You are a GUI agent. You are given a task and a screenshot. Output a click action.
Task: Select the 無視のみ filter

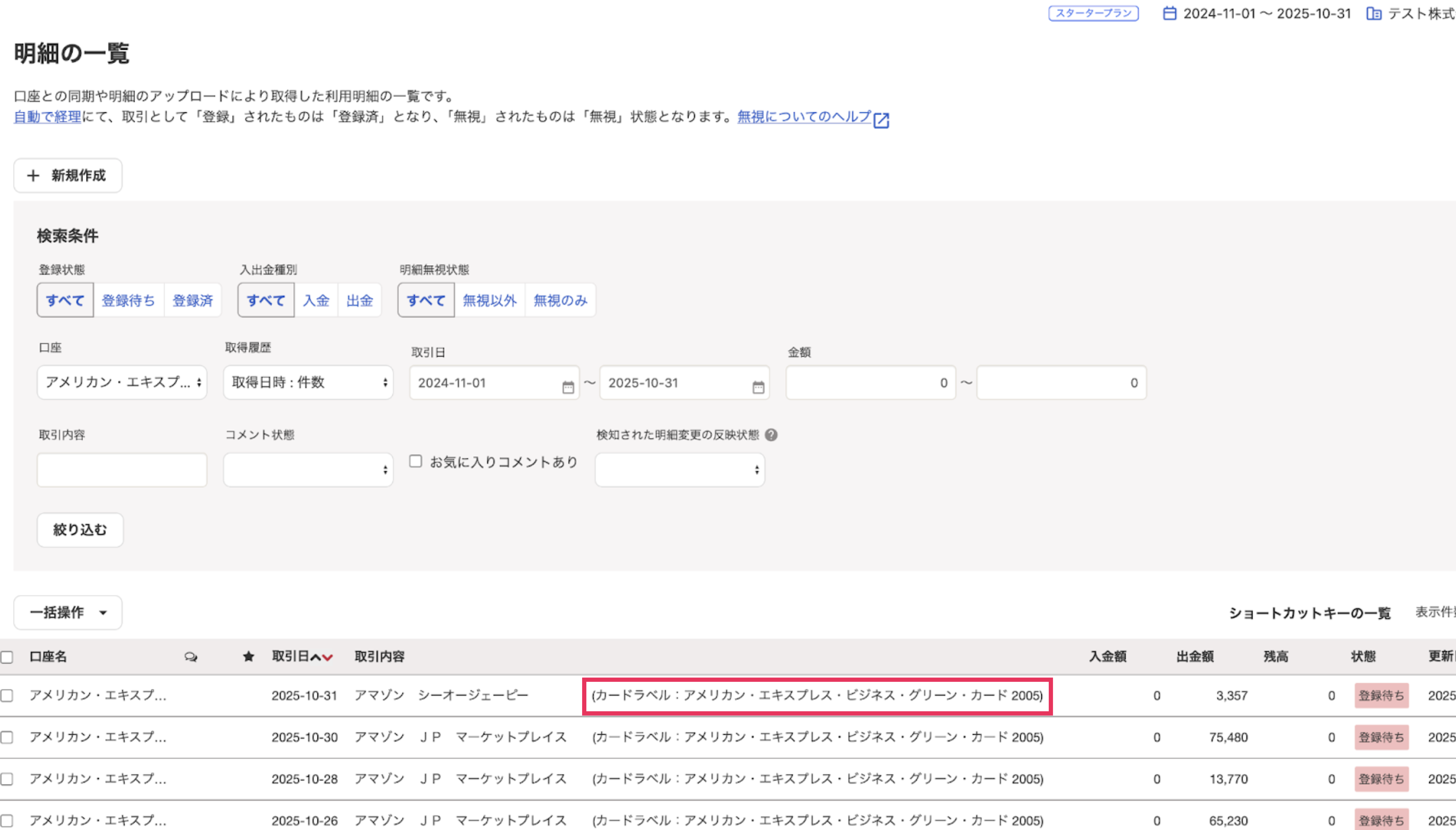(x=561, y=300)
